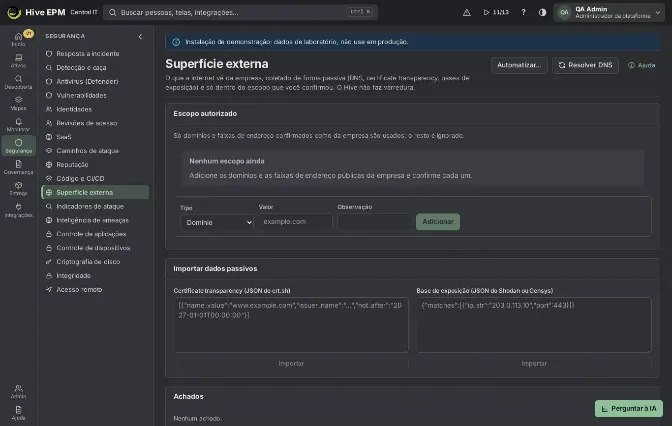
Task: Go to Reputação
Action: [x=95, y=165]
